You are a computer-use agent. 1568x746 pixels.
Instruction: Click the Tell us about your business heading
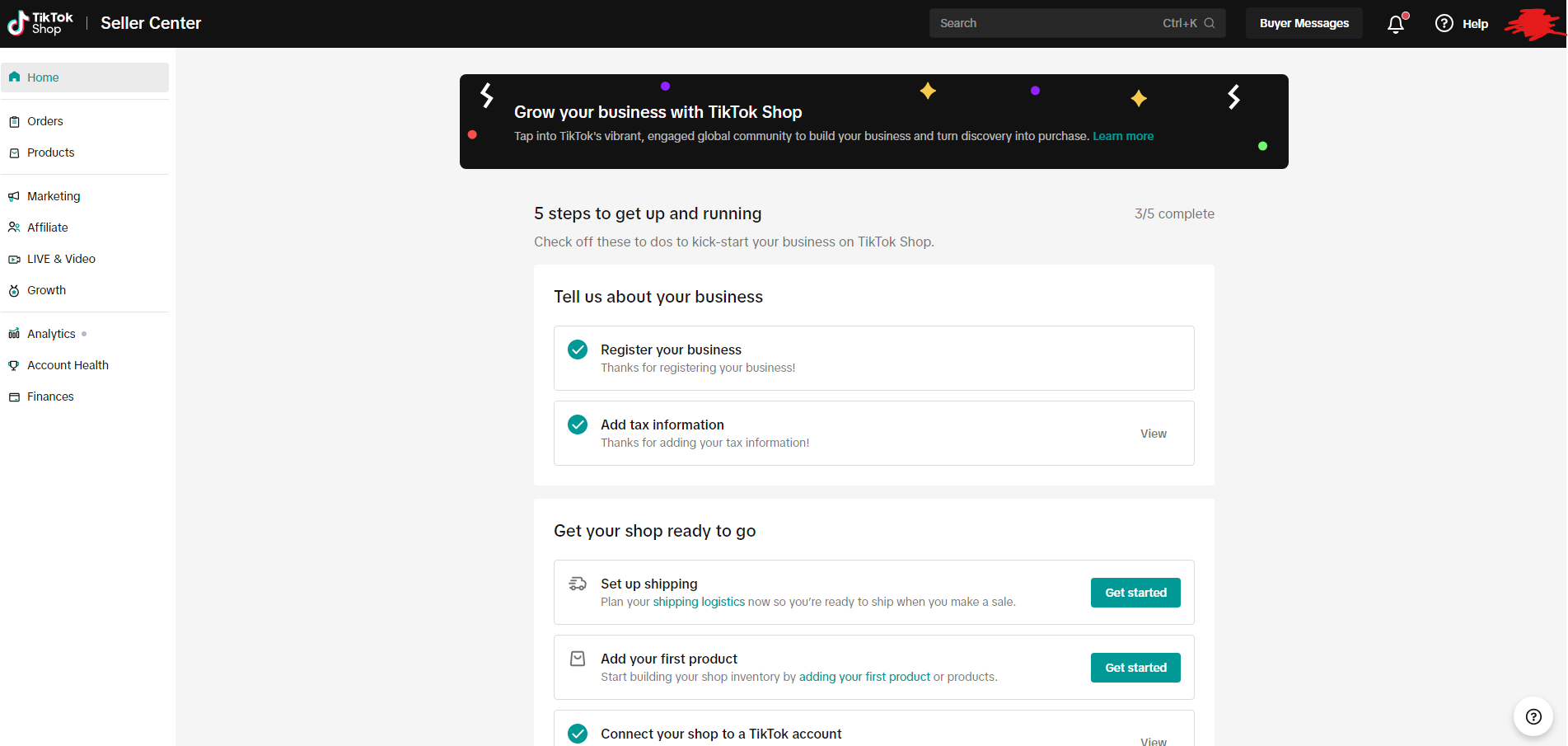pyautogui.click(x=658, y=297)
